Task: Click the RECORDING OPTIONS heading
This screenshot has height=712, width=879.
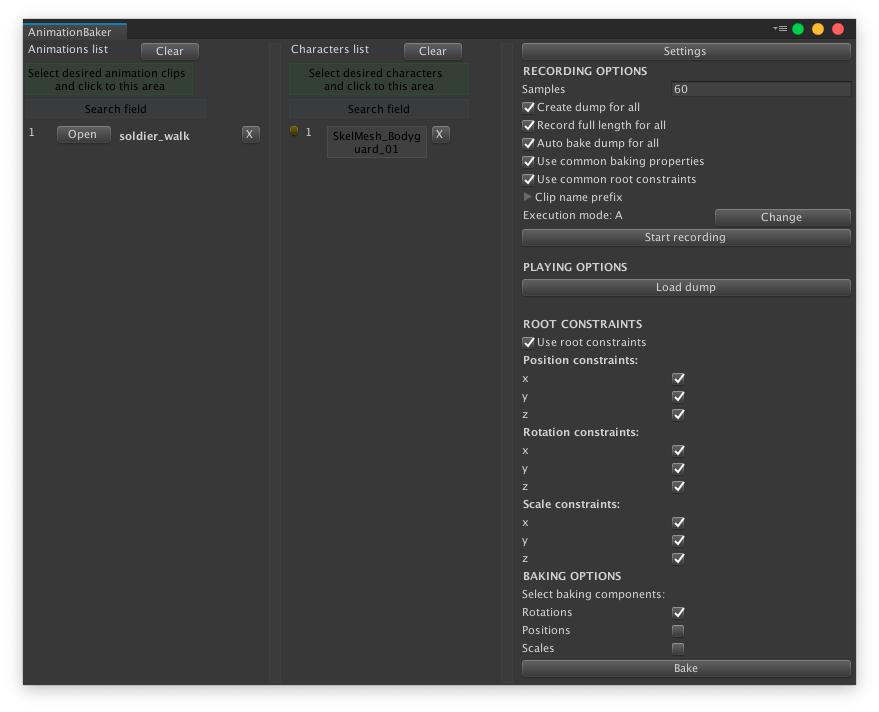Action: [585, 71]
